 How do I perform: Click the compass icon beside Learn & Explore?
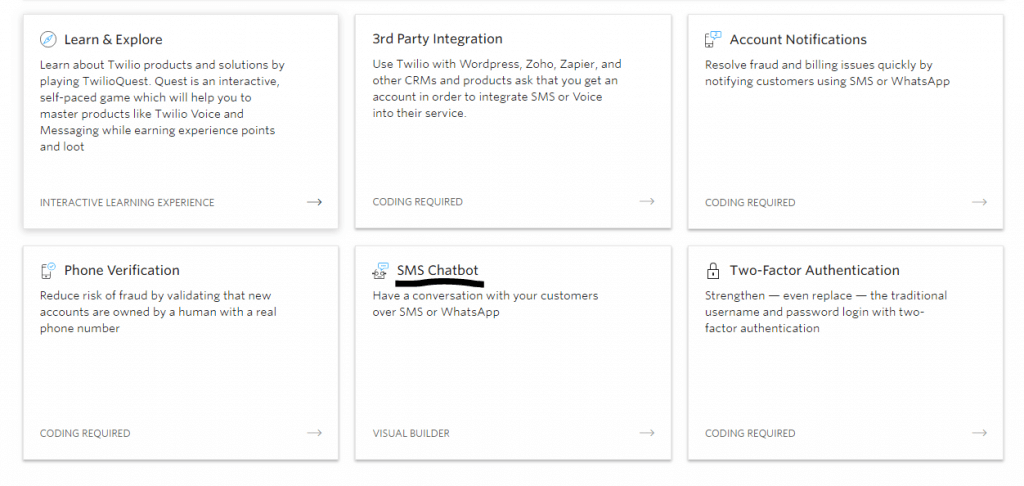click(48, 39)
